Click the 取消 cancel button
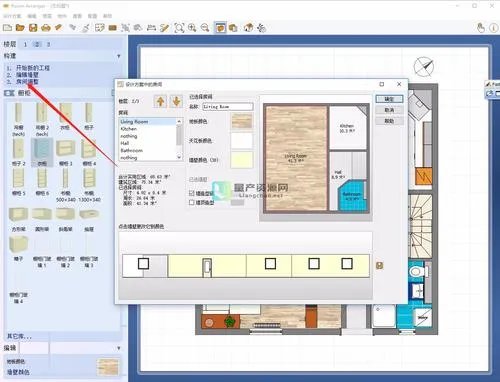Viewport: 500px width, 382px height. (389, 110)
